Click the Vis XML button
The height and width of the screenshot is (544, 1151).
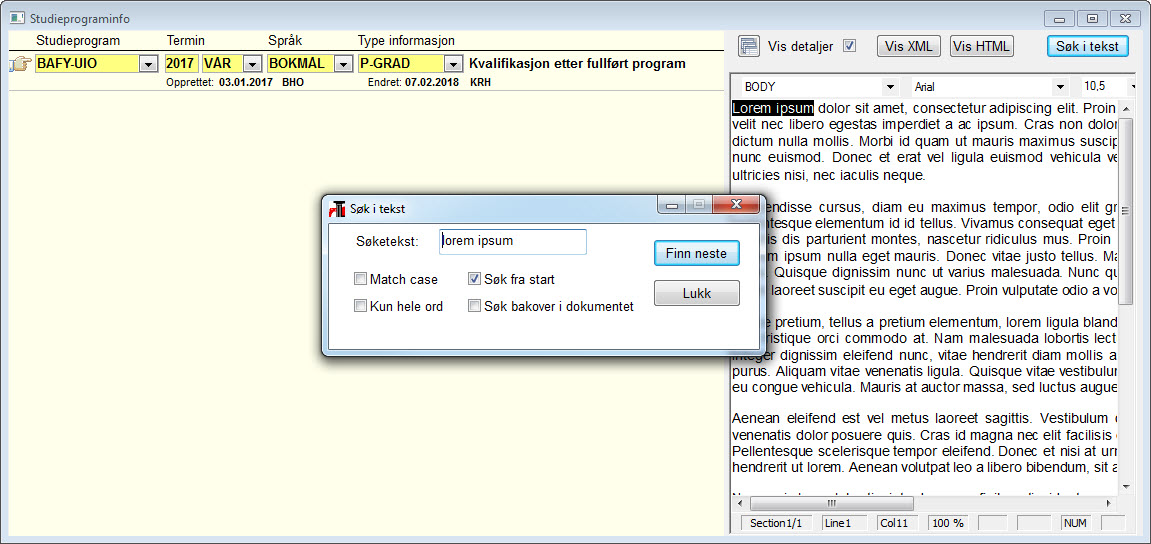point(909,46)
